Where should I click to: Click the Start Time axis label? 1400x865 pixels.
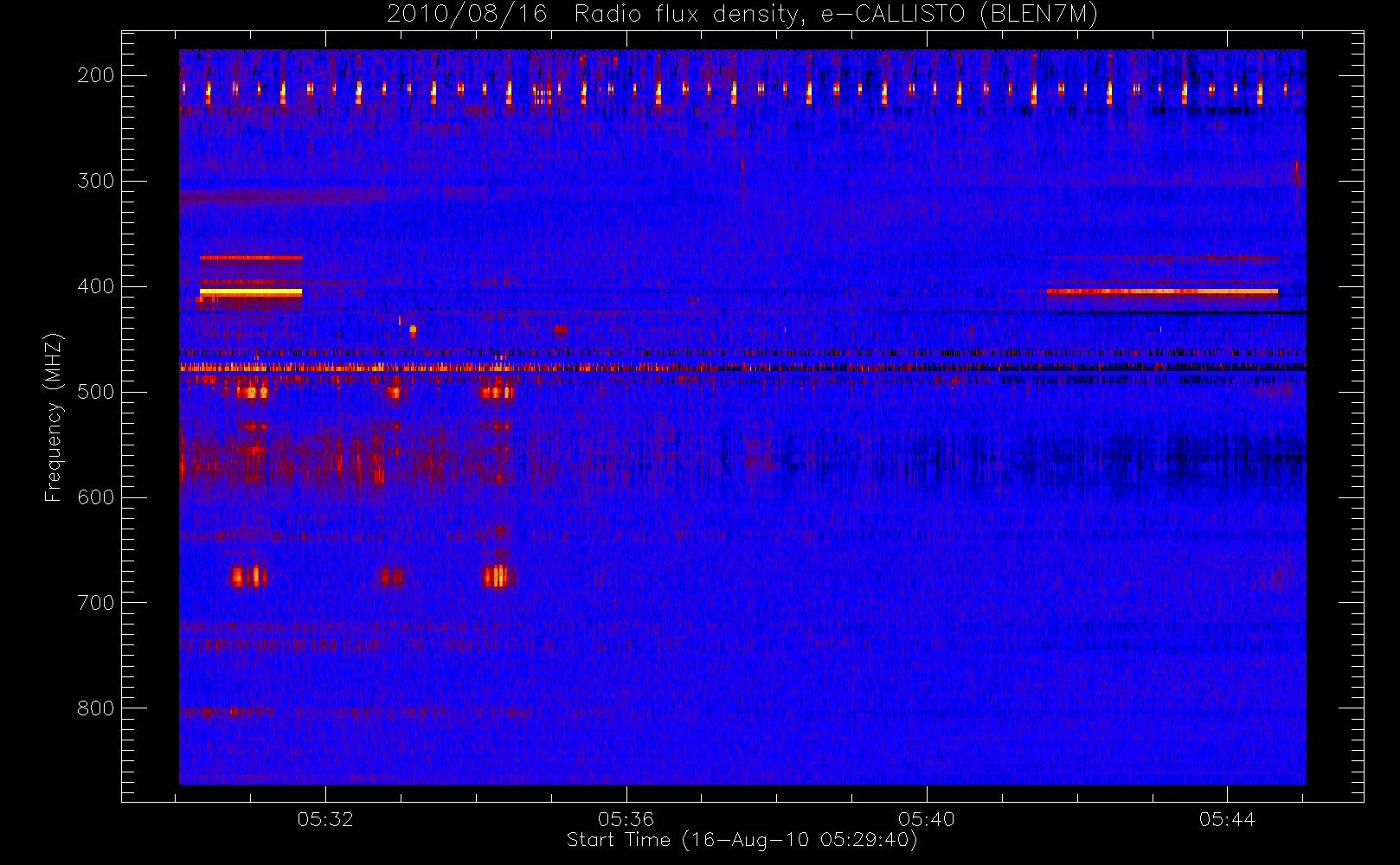[742, 840]
